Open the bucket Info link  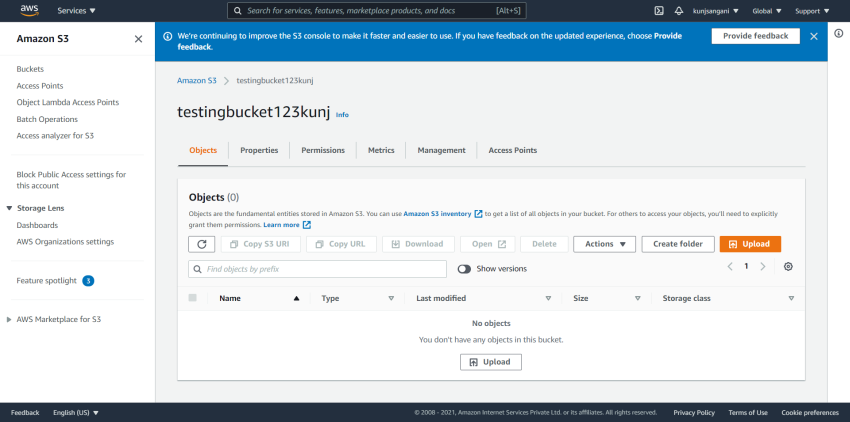coord(342,115)
